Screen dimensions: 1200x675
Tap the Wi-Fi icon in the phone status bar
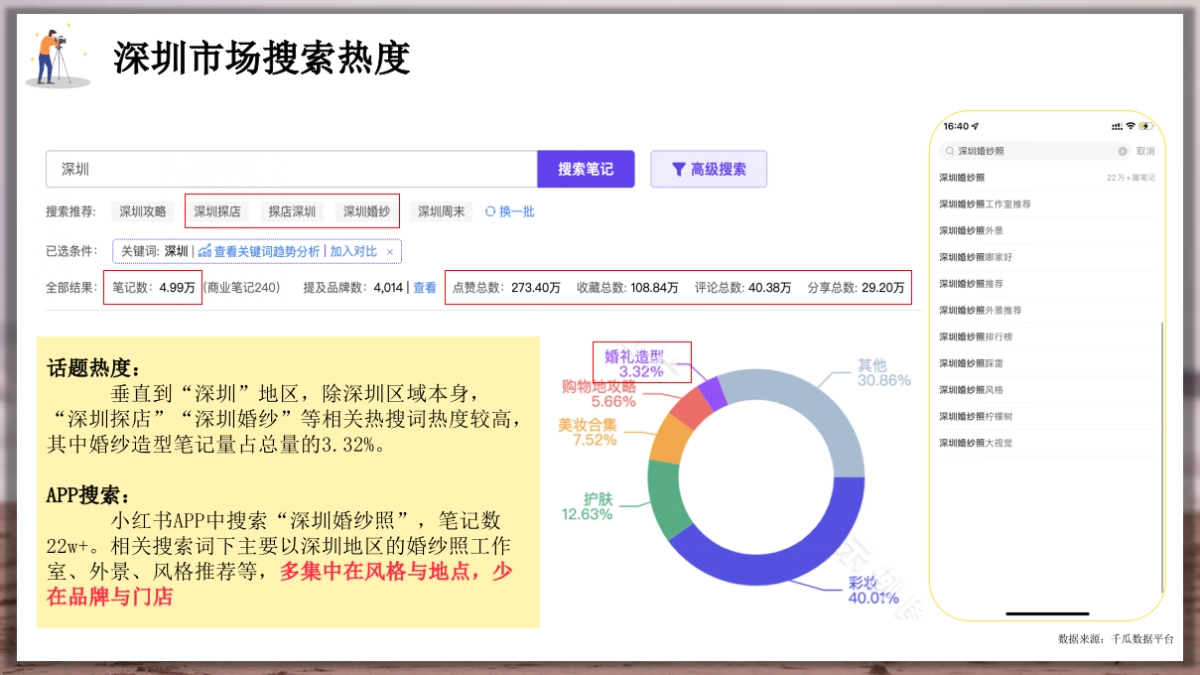pos(1131,126)
